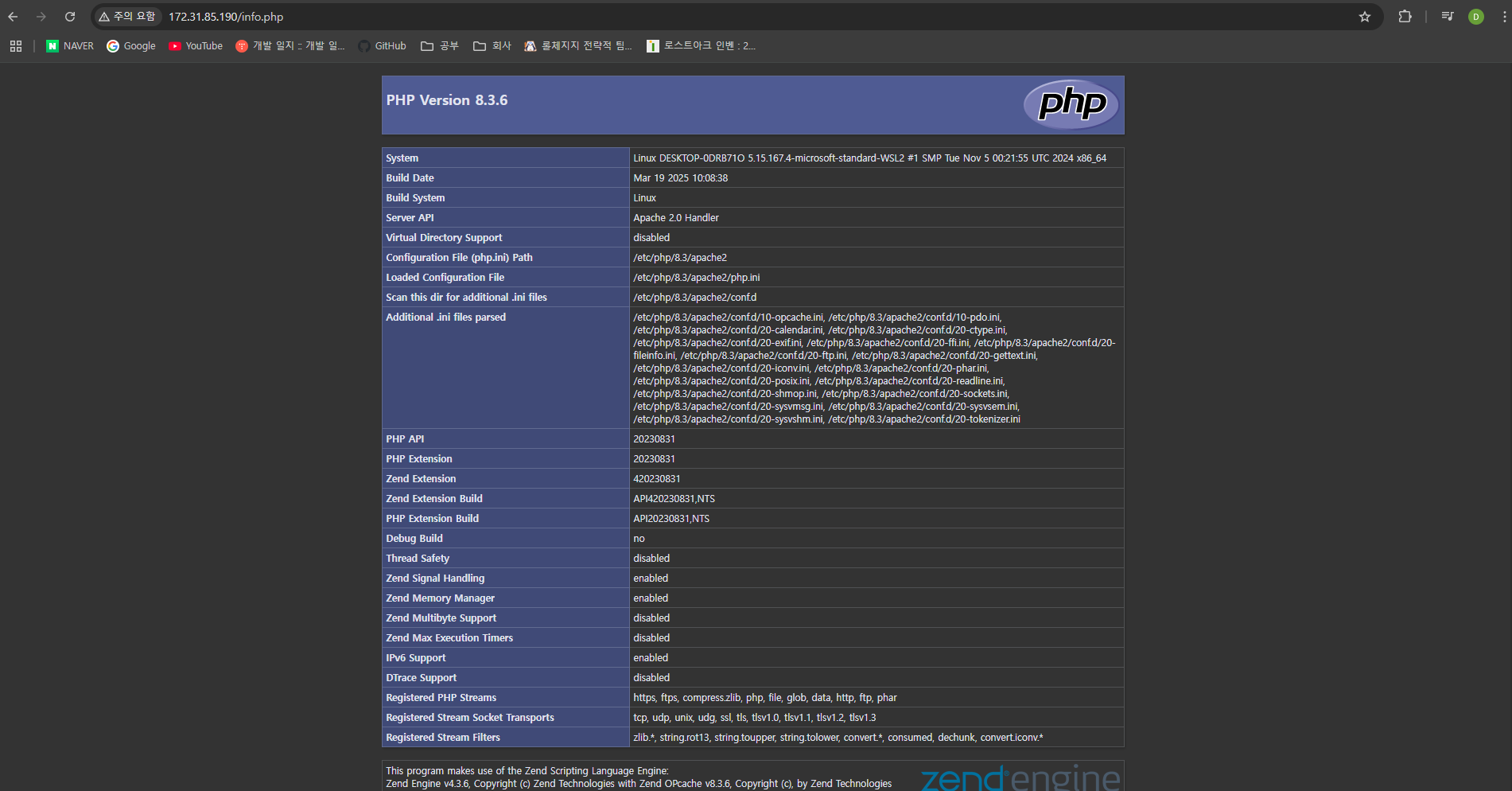Click the browser forward arrow
The width and height of the screenshot is (1512, 791).
coord(41,17)
